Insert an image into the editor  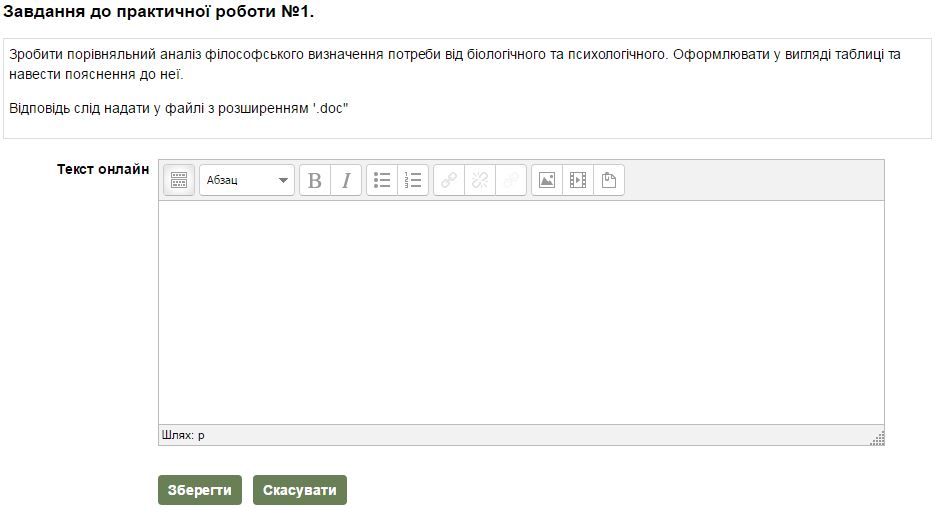[x=547, y=180]
